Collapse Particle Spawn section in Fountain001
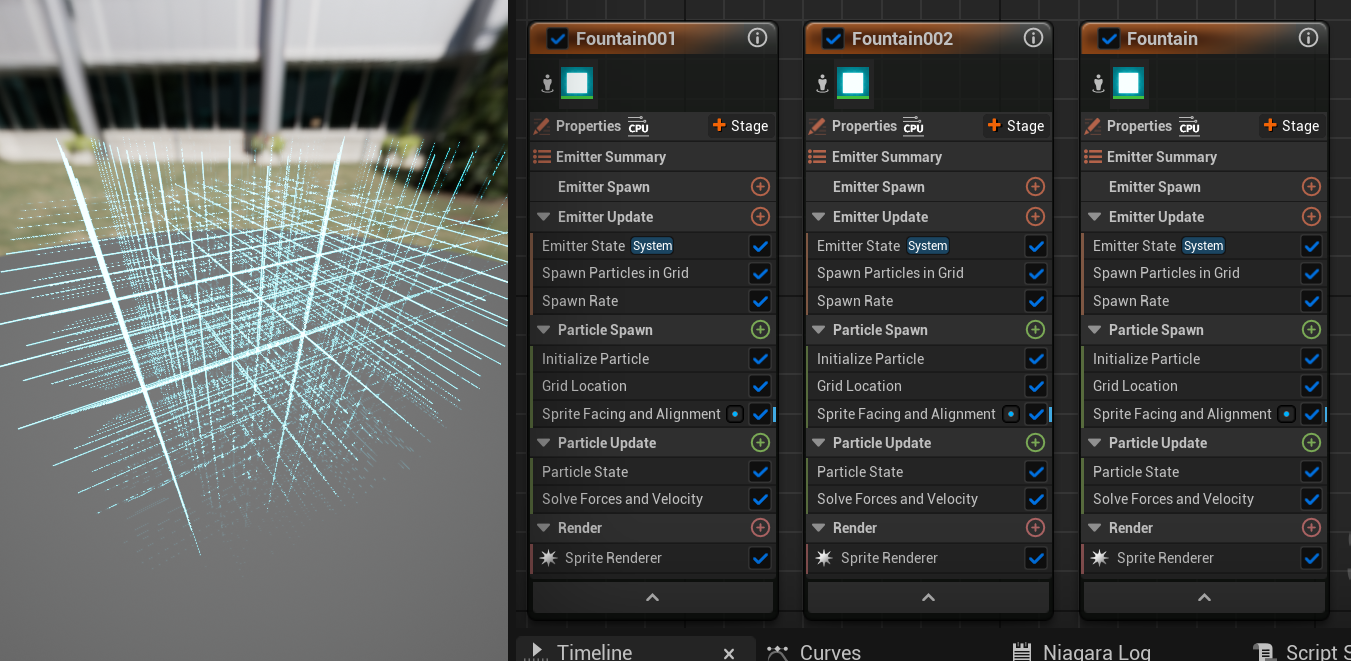 coord(544,330)
